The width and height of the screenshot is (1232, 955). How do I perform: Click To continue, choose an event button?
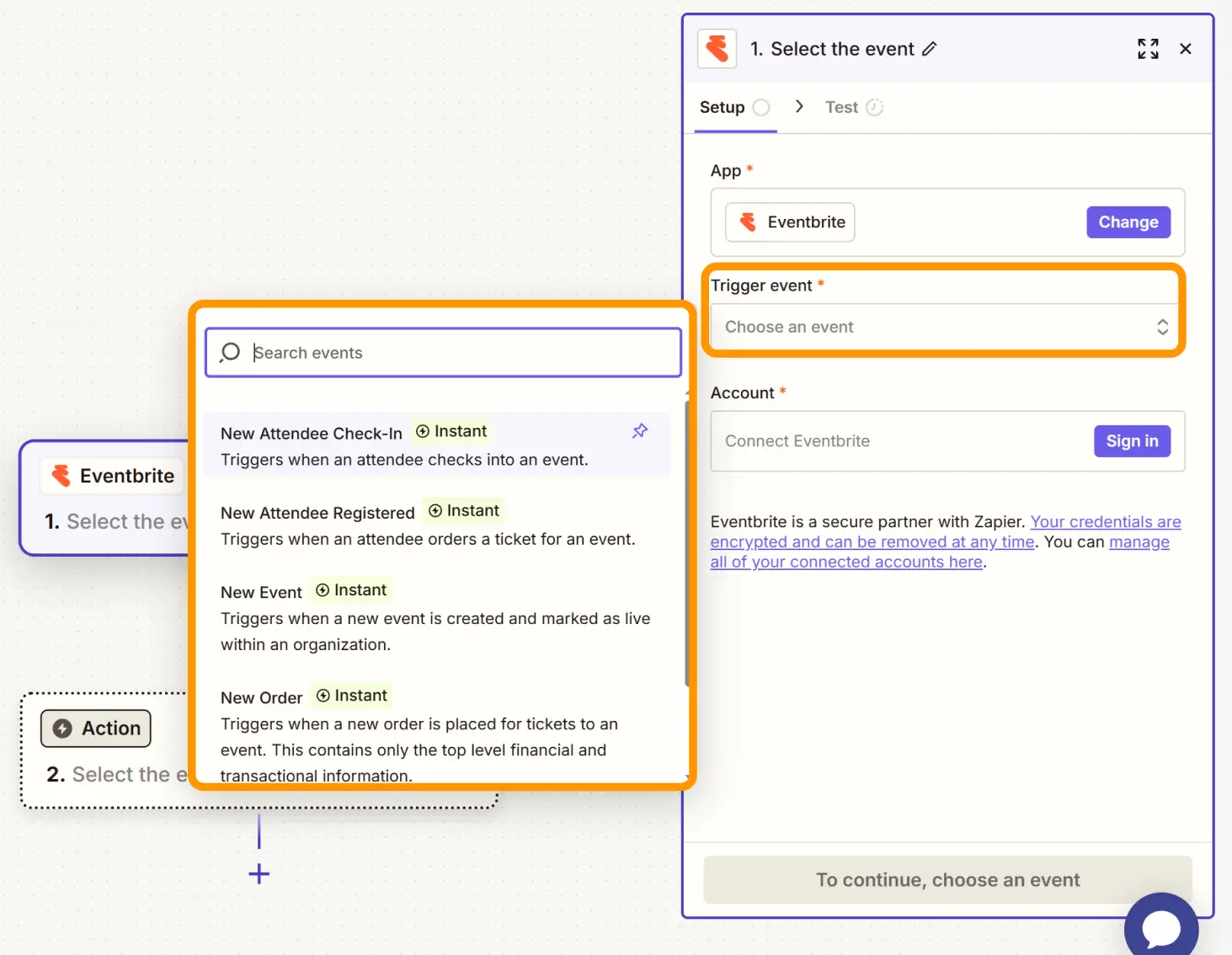(947, 880)
